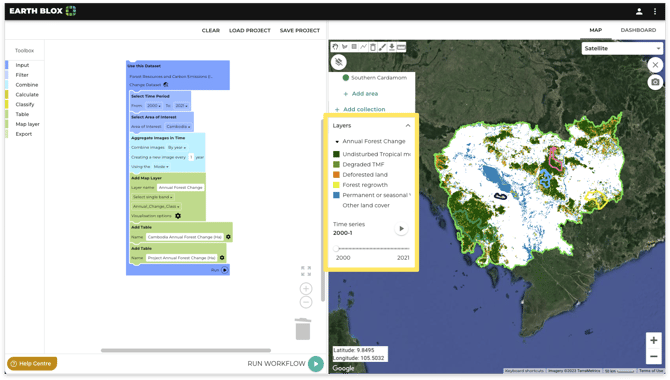Open the Export toolbox category
Image resolution: width=670 pixels, height=380 pixels.
point(24,134)
